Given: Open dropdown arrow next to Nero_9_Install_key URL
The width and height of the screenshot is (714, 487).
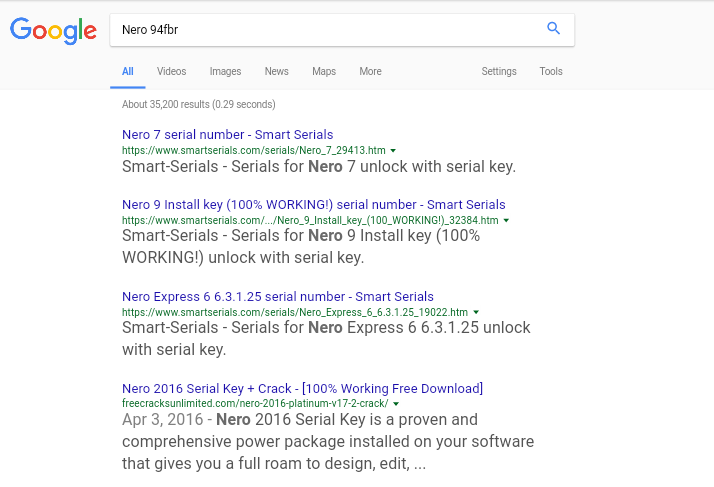Looking at the screenshot, I should [506, 221].
